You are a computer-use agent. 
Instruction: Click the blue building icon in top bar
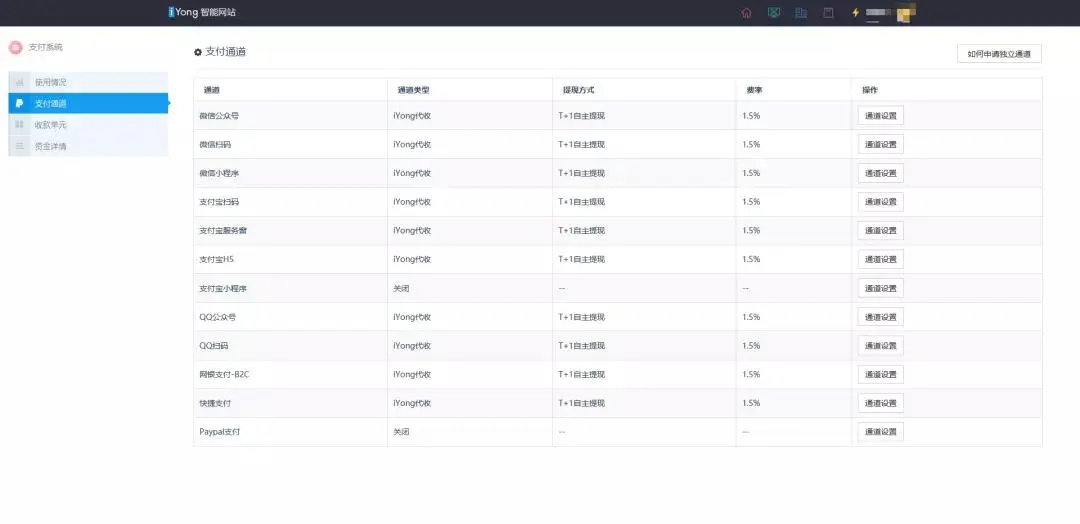click(x=800, y=13)
